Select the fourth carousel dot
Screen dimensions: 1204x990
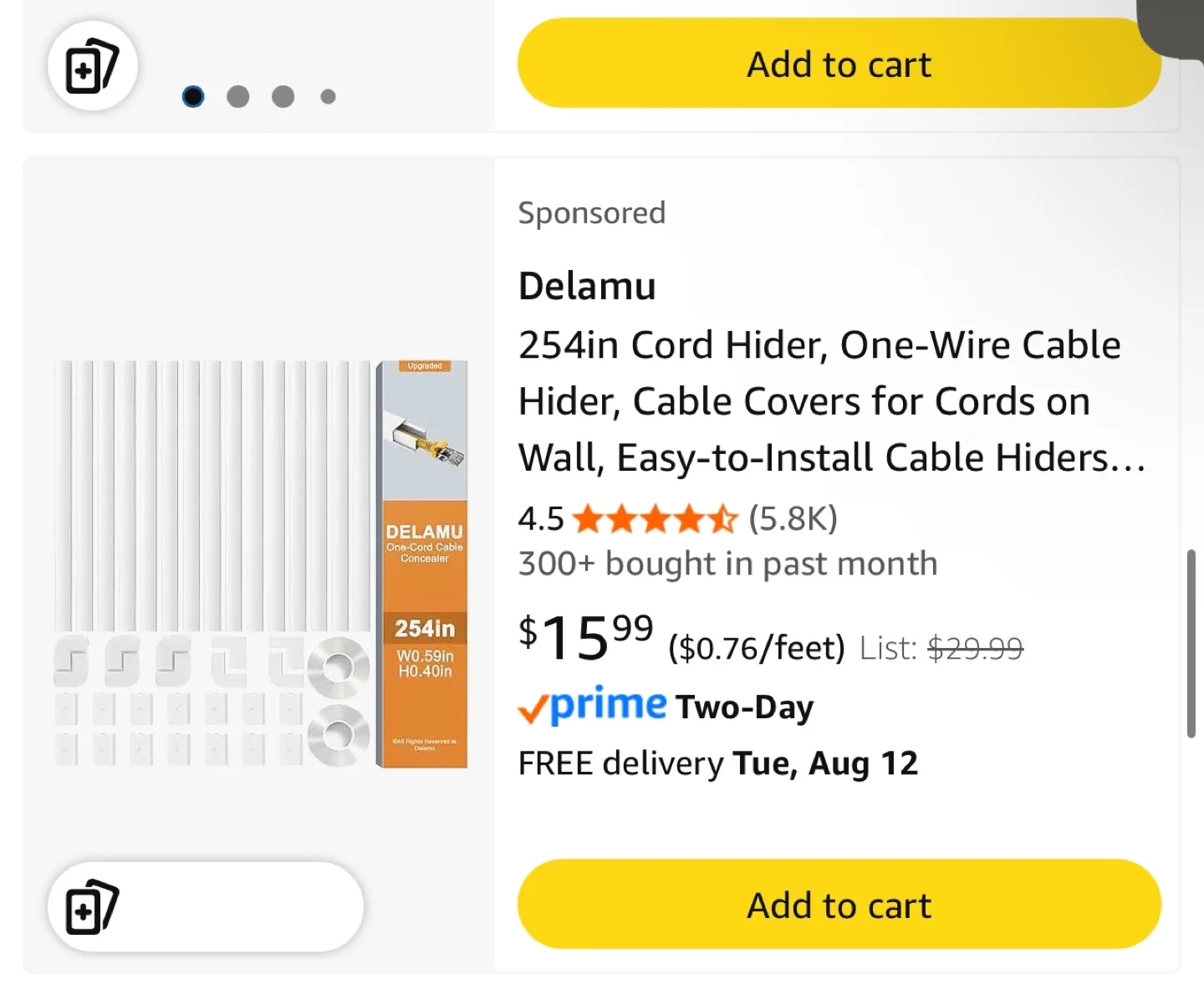pyautogui.click(x=327, y=96)
